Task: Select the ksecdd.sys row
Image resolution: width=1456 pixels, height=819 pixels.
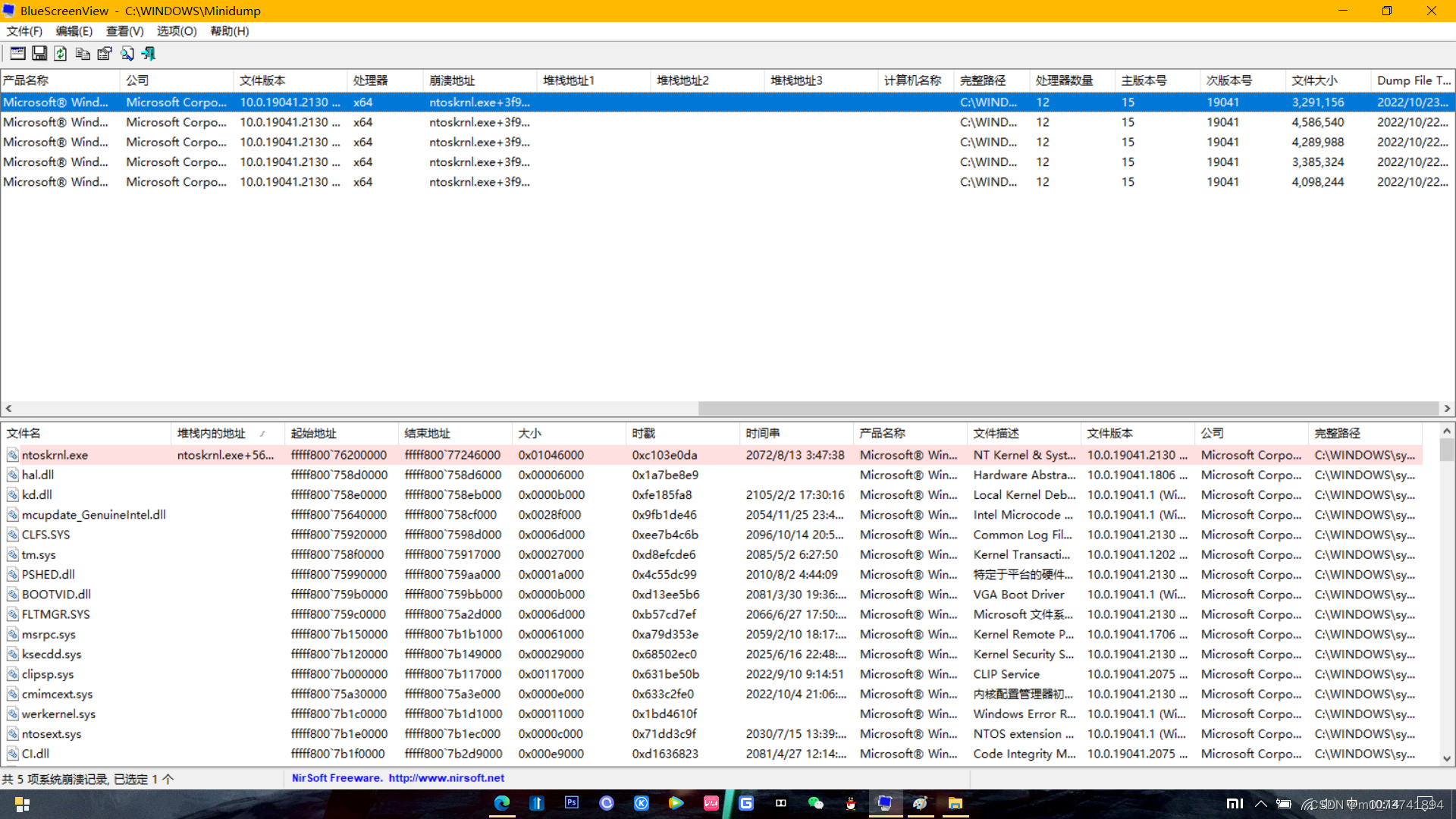Action: tap(711, 654)
